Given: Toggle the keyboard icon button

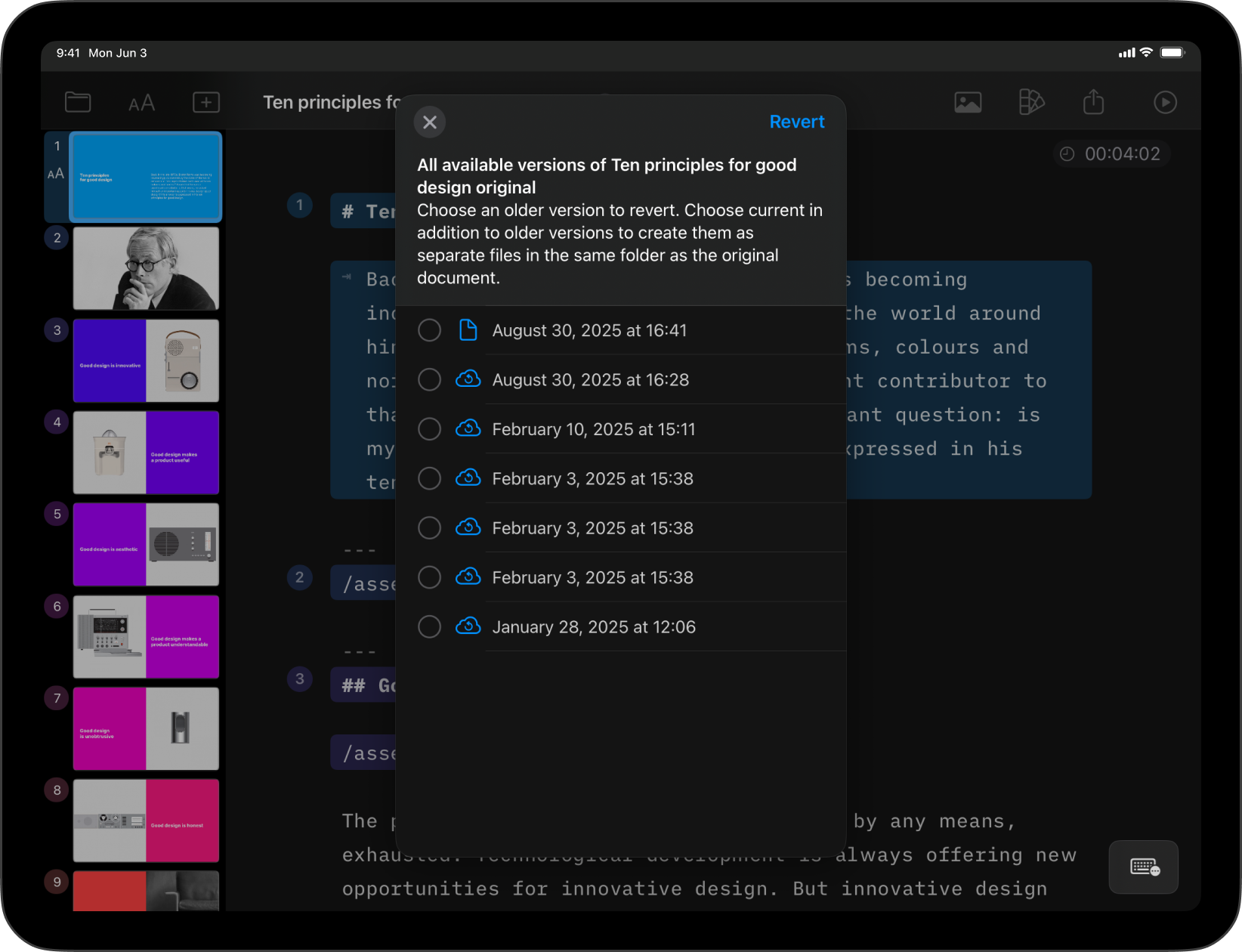Looking at the screenshot, I should (1144, 867).
